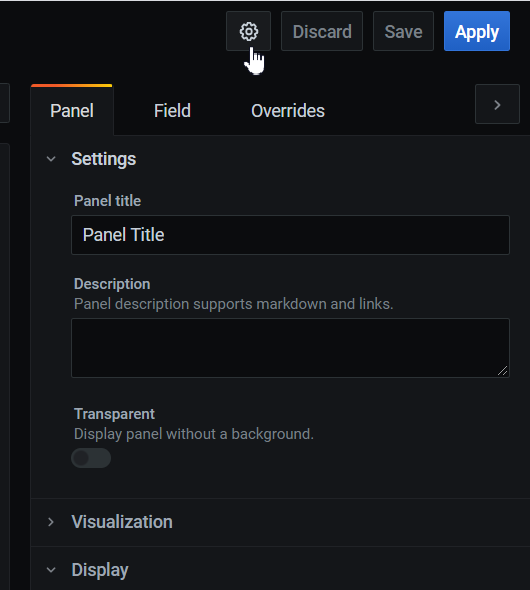The image size is (530, 590).
Task: Click the Panel title field label
Action: (x=108, y=201)
